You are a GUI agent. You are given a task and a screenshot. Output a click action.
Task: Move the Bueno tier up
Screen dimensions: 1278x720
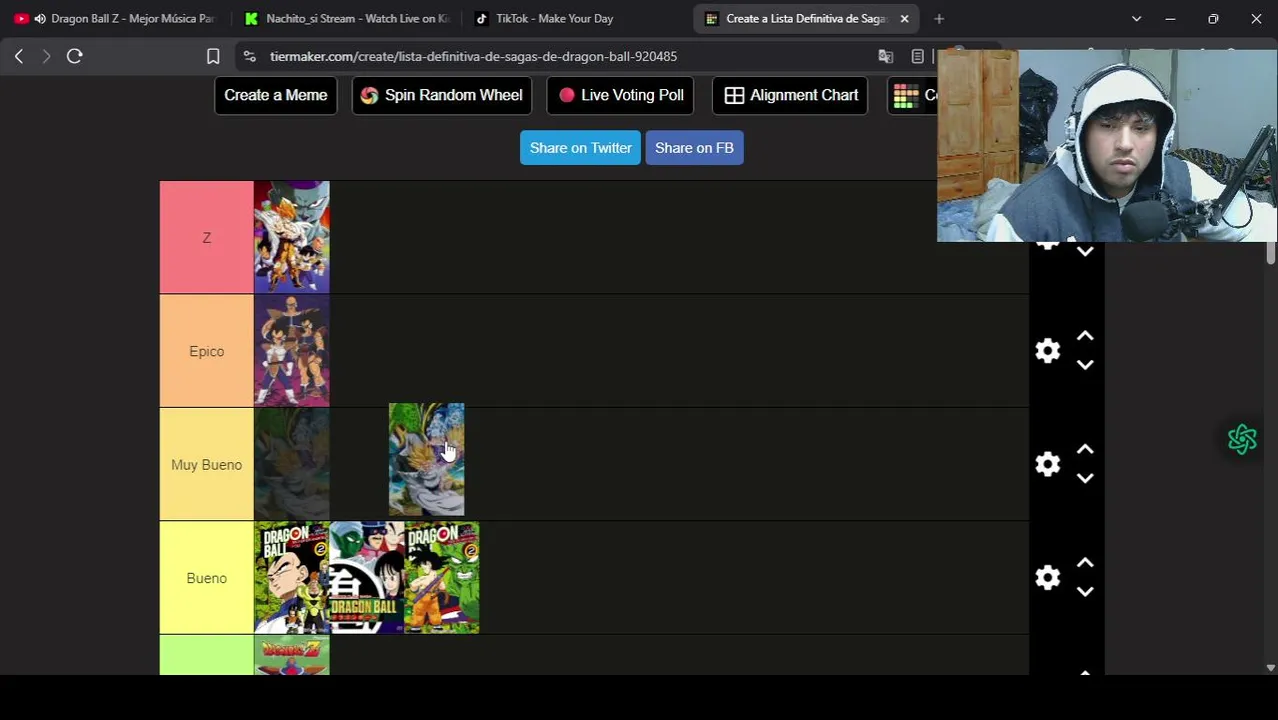(1085, 564)
